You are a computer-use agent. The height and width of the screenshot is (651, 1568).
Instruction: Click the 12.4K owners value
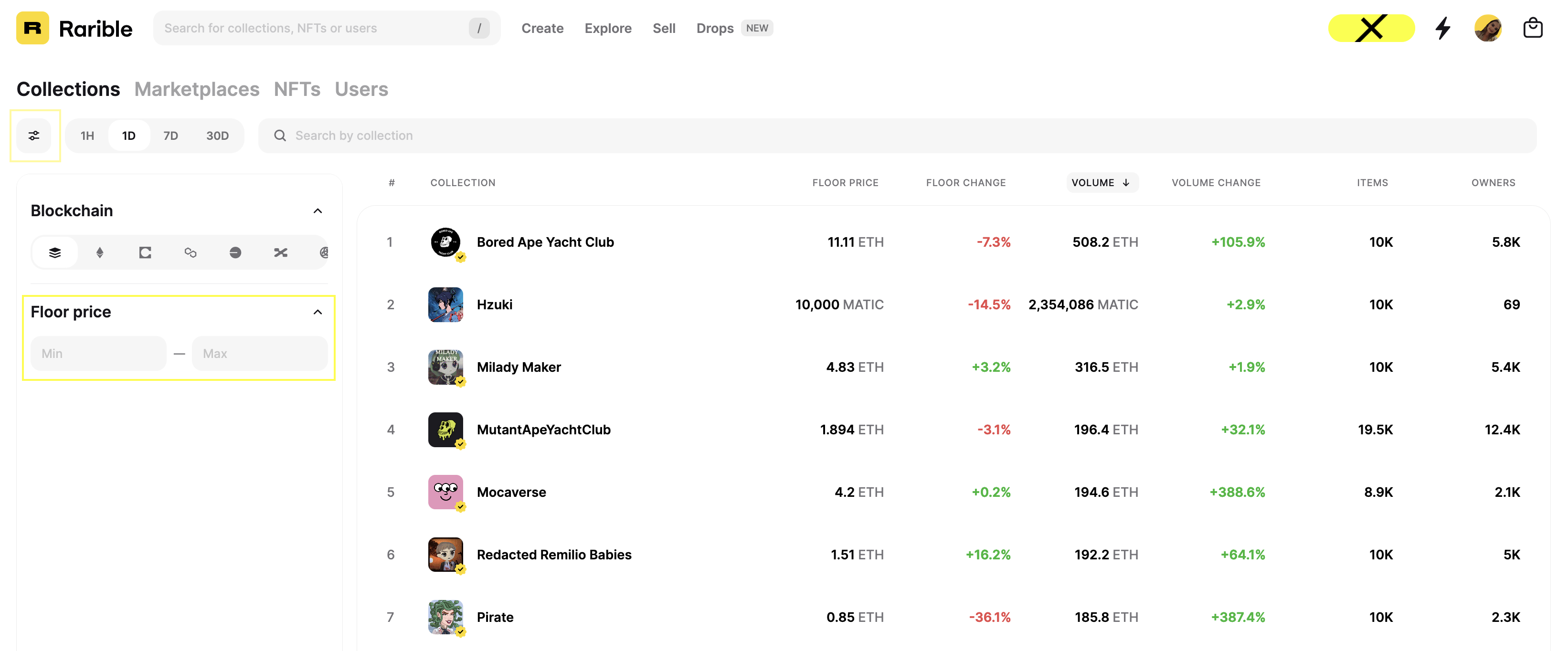pos(1502,430)
